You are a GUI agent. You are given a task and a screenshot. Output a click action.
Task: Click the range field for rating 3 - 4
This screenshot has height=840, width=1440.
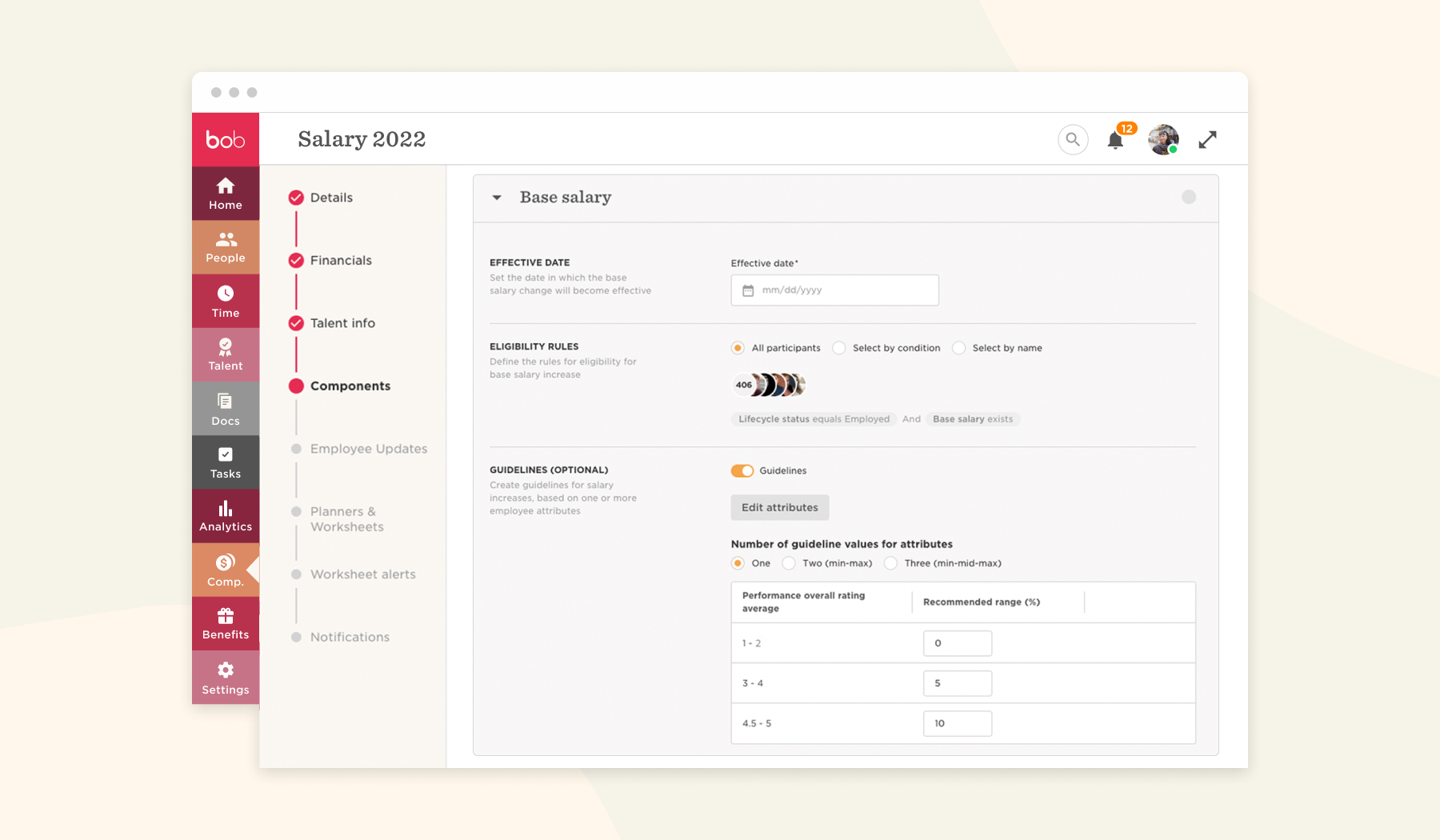pyautogui.click(x=958, y=683)
